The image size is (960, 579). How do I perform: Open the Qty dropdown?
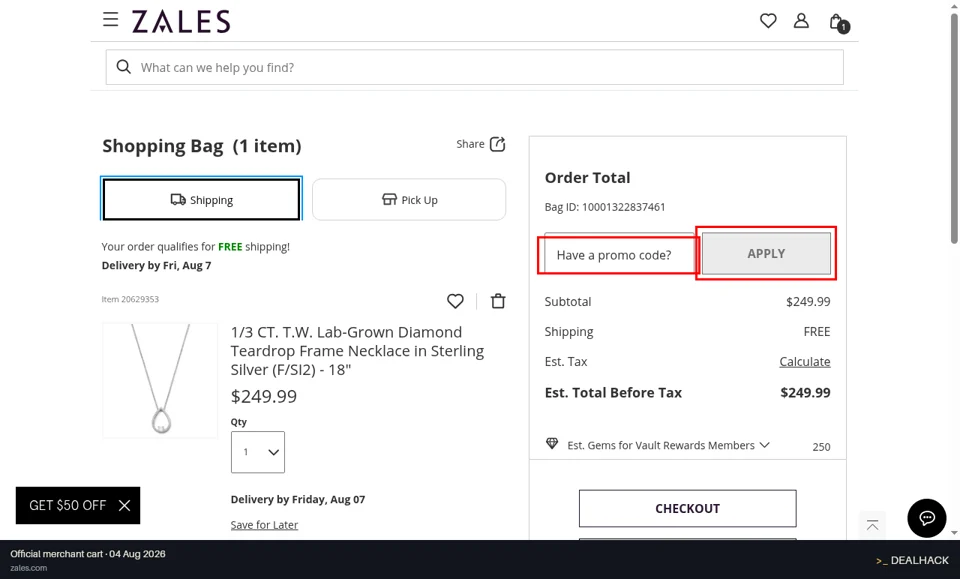click(x=258, y=452)
